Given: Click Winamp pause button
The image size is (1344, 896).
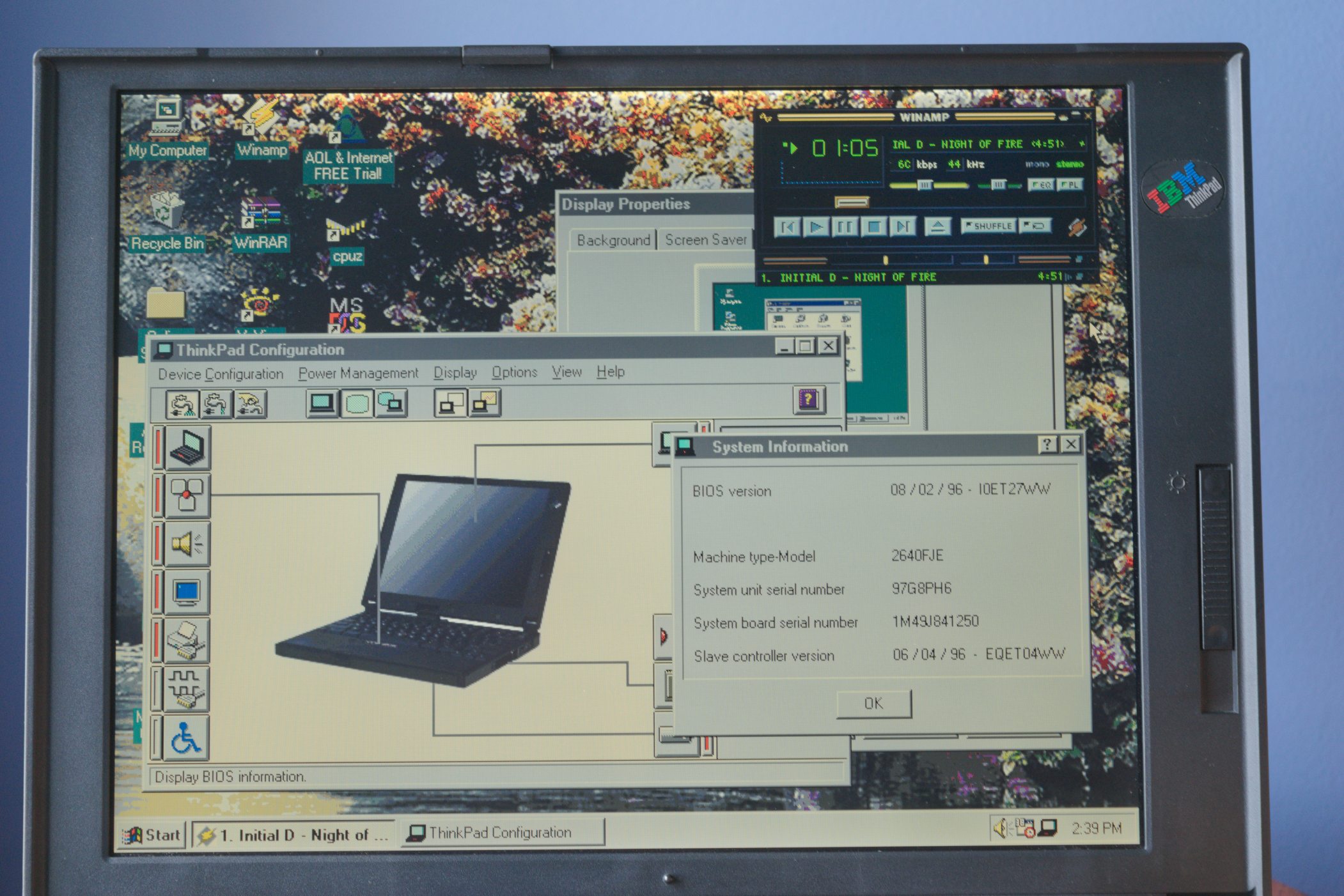Looking at the screenshot, I should click(845, 227).
